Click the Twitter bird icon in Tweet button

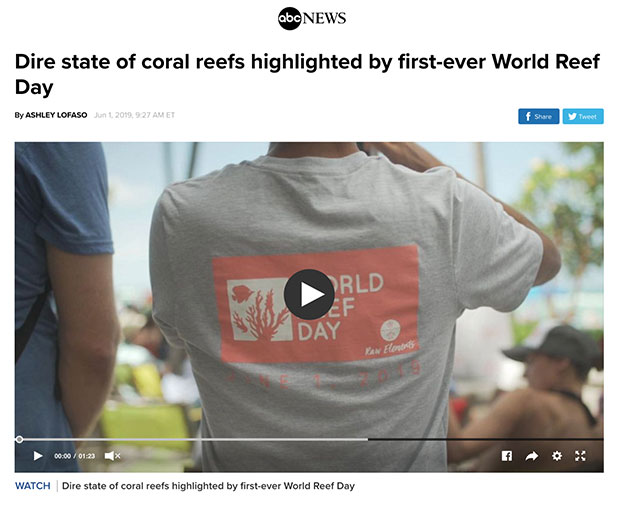tap(572, 116)
